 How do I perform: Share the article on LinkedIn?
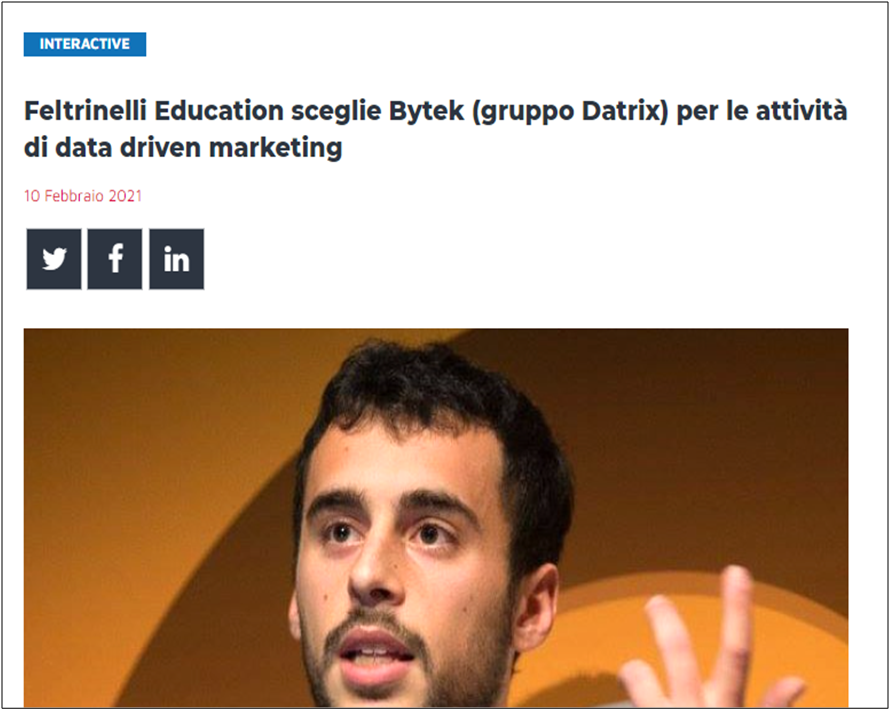(x=177, y=259)
